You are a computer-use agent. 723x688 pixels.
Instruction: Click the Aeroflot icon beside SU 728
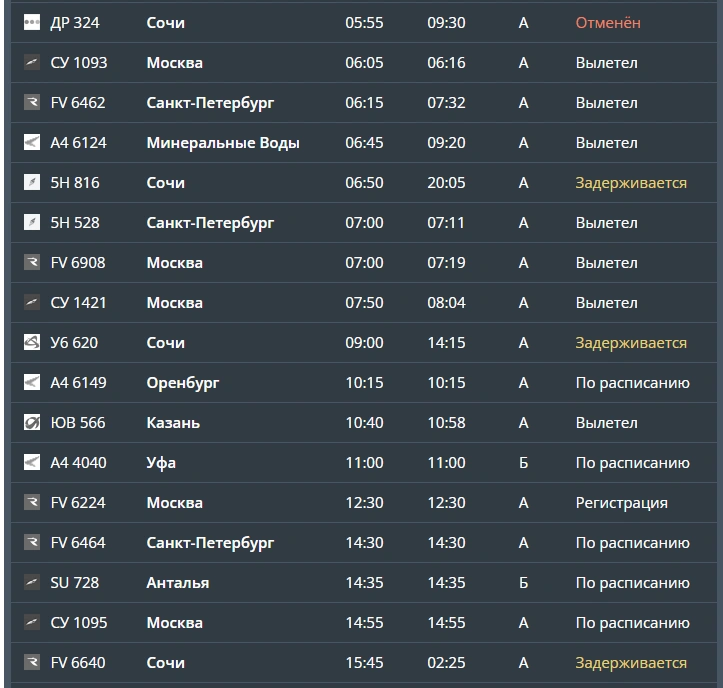pyautogui.click(x=32, y=582)
